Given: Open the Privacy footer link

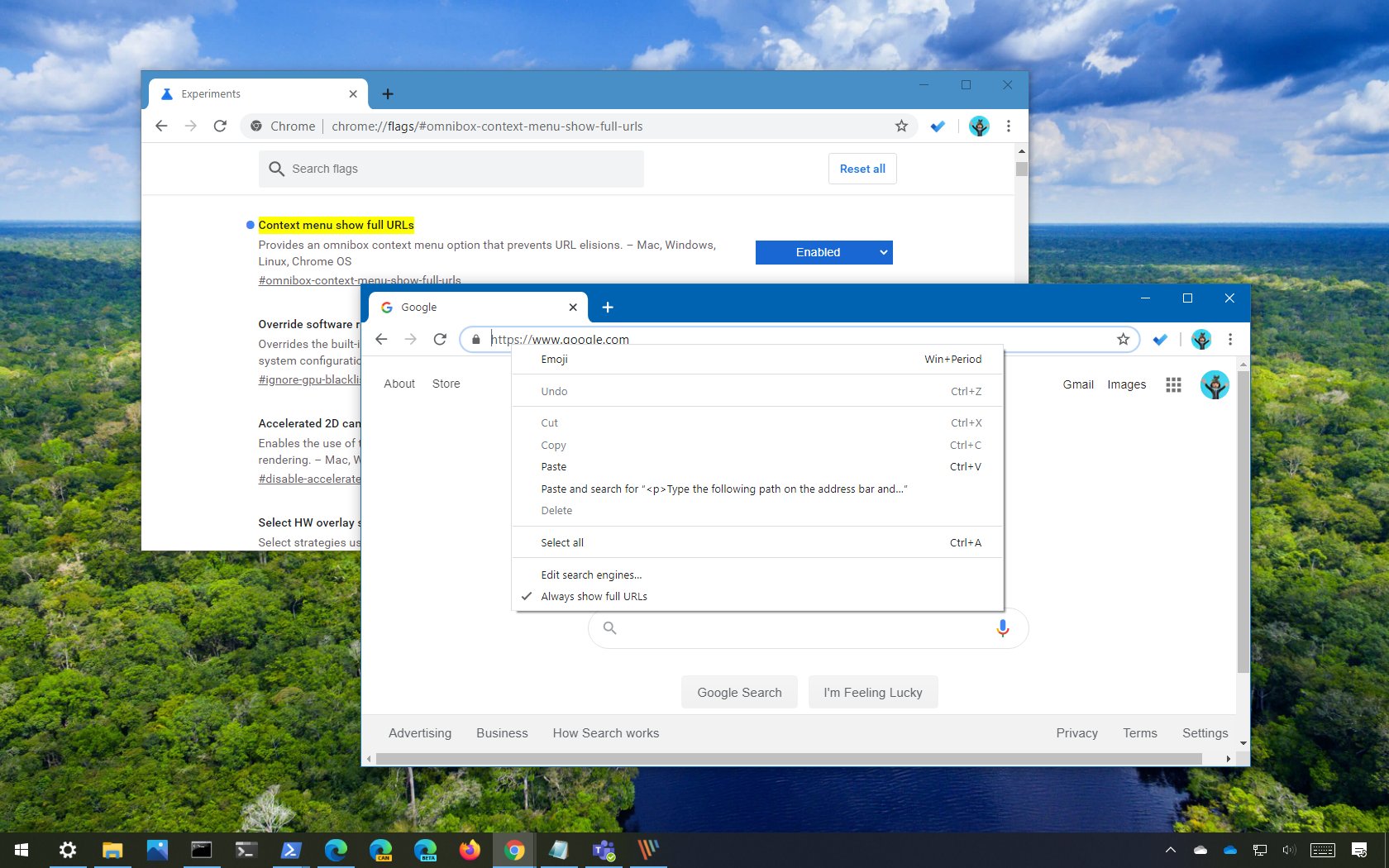Looking at the screenshot, I should [x=1076, y=733].
